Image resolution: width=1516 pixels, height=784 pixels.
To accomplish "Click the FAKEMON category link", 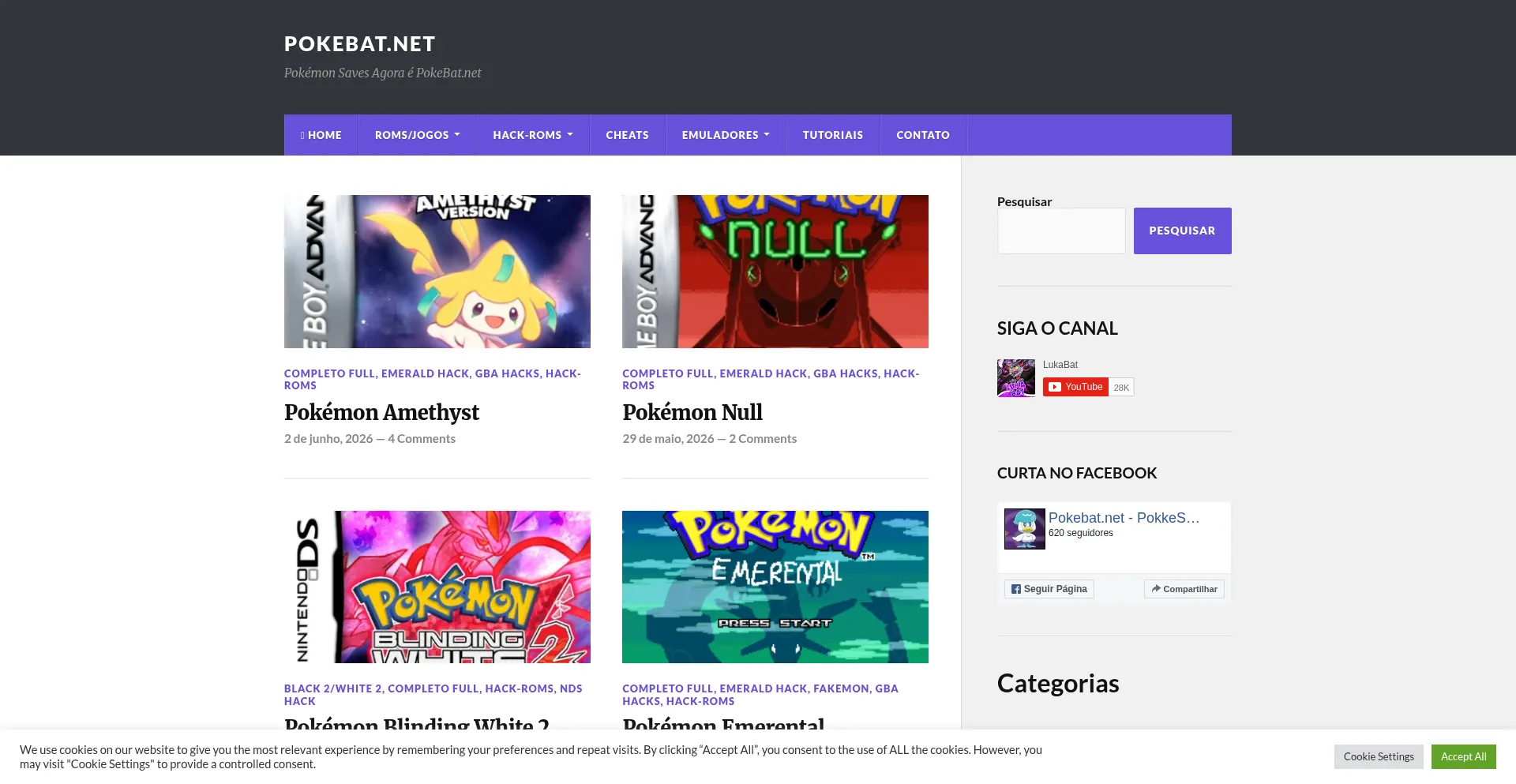I will point(841,688).
